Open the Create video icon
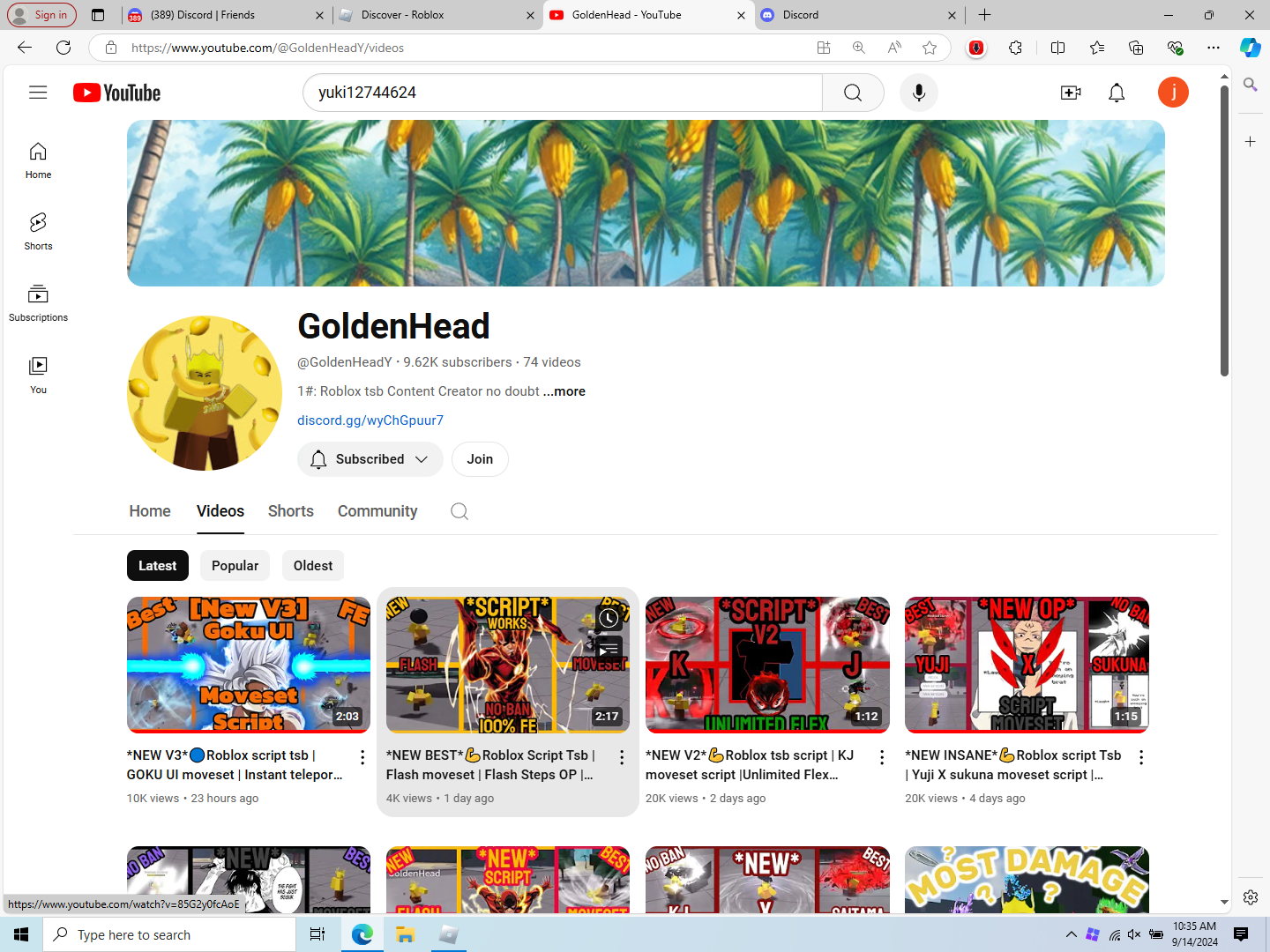This screenshot has width=1270, height=952. pos(1071,93)
